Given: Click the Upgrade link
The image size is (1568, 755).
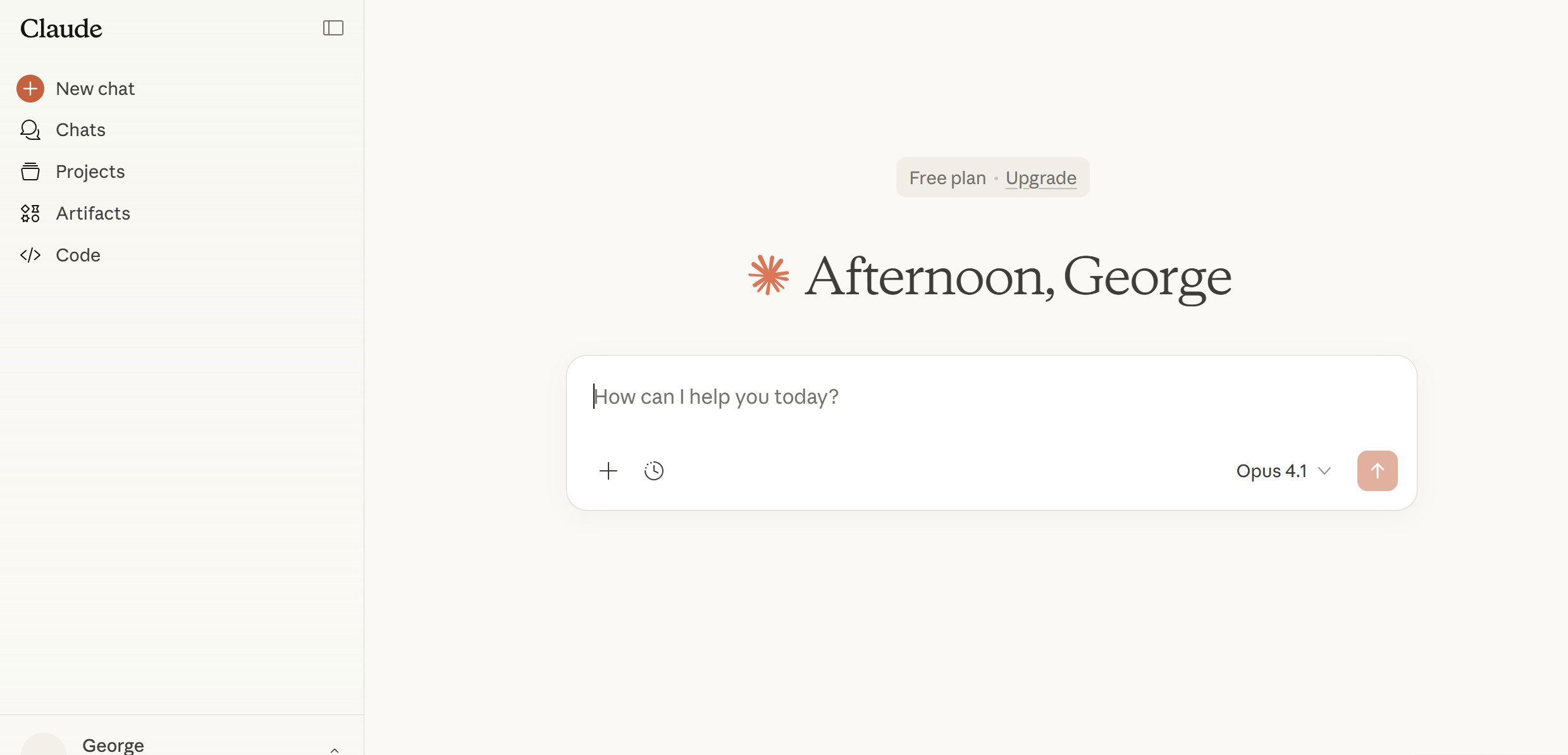Looking at the screenshot, I should click(x=1040, y=178).
